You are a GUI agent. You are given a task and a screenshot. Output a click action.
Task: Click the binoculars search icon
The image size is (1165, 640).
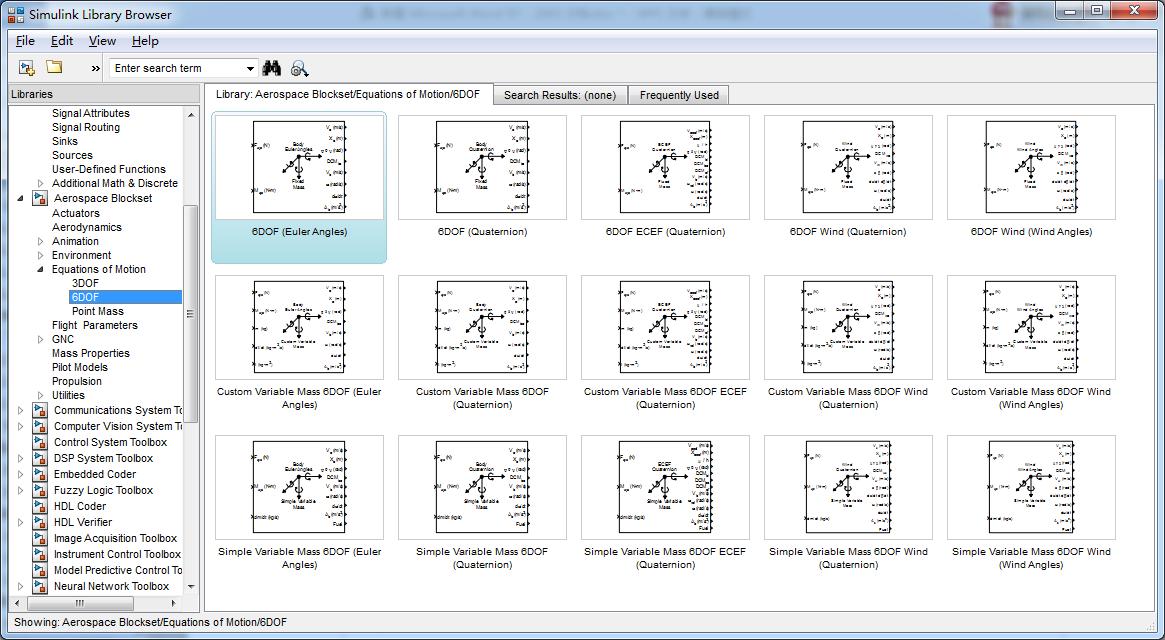[272, 68]
